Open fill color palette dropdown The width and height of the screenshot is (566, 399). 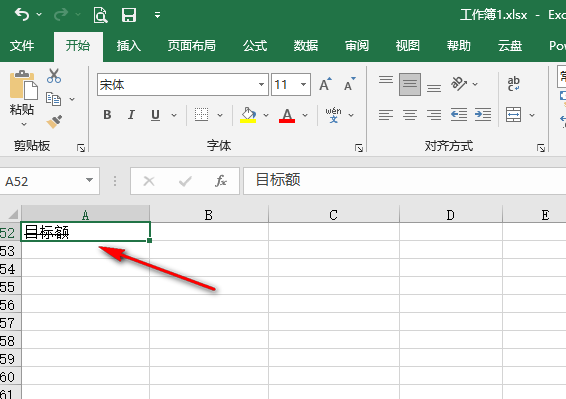[266, 115]
